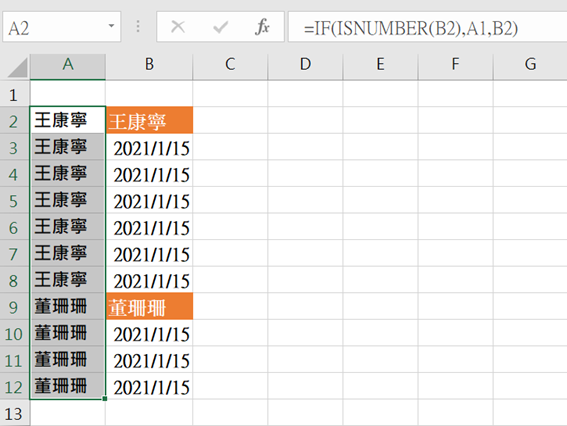Open the Name Box dropdown arrow
Image resolution: width=567 pixels, height=426 pixels.
pyautogui.click(x=111, y=26)
